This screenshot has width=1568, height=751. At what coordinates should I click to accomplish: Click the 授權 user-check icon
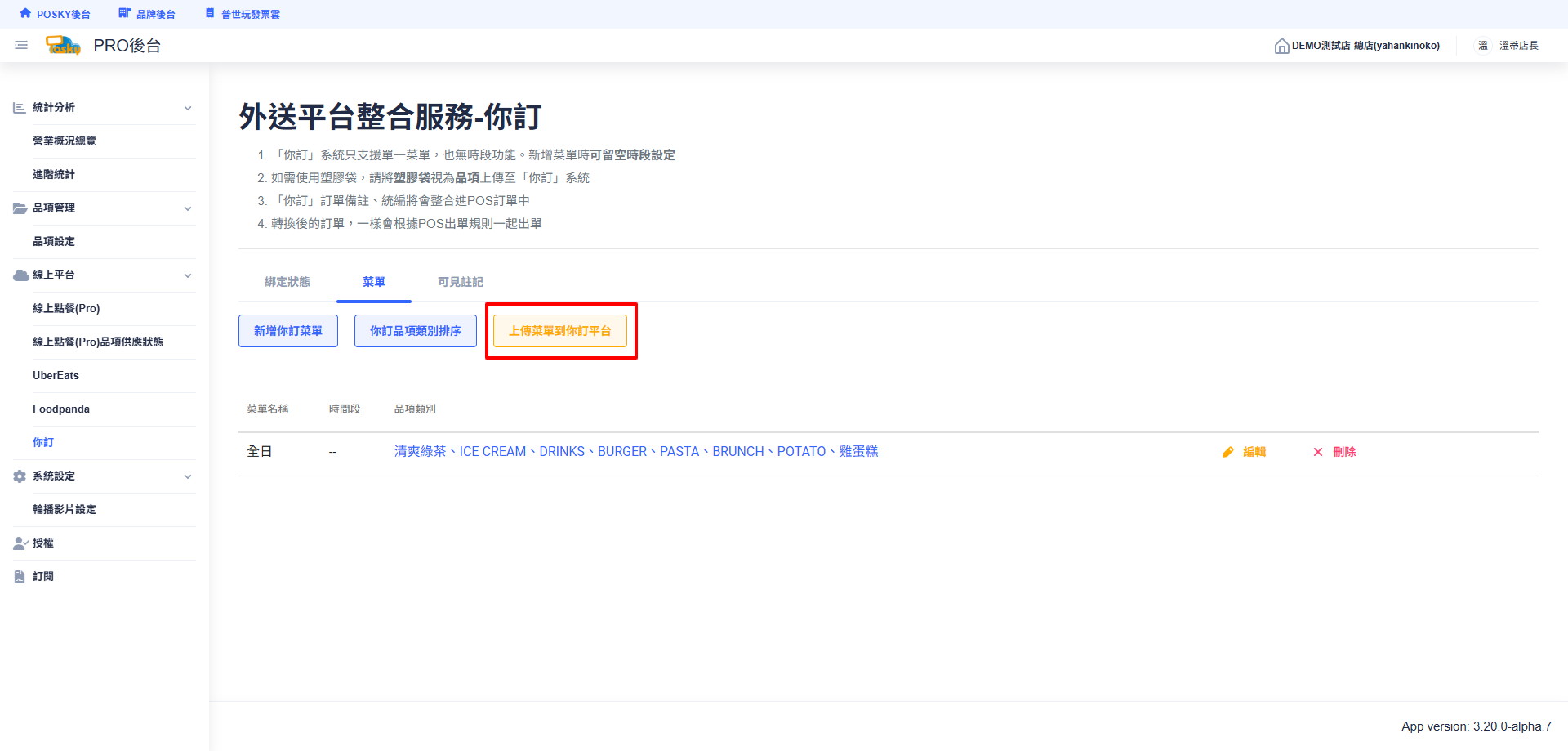pos(20,543)
